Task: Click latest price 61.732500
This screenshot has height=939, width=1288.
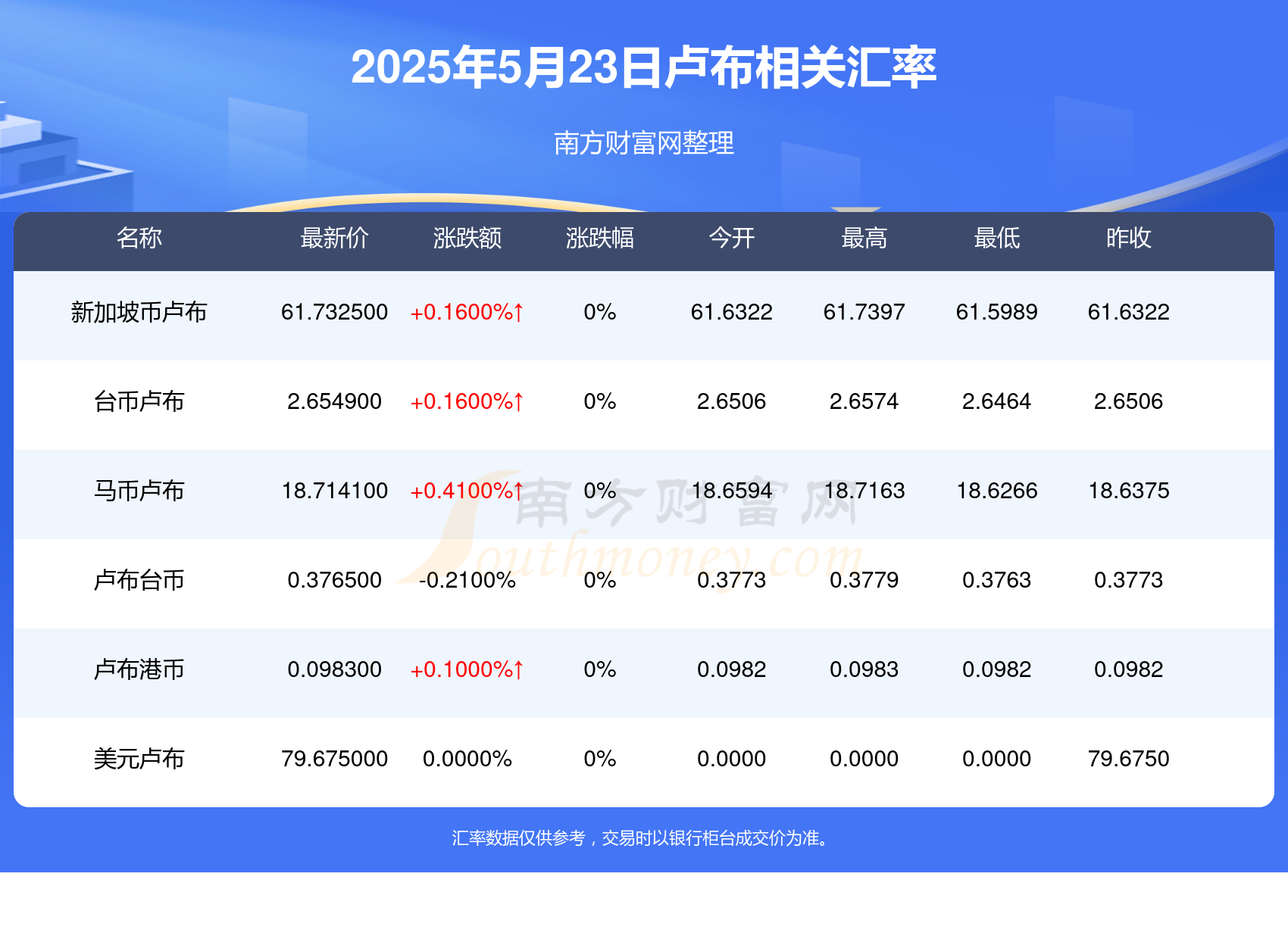Action: tap(334, 312)
